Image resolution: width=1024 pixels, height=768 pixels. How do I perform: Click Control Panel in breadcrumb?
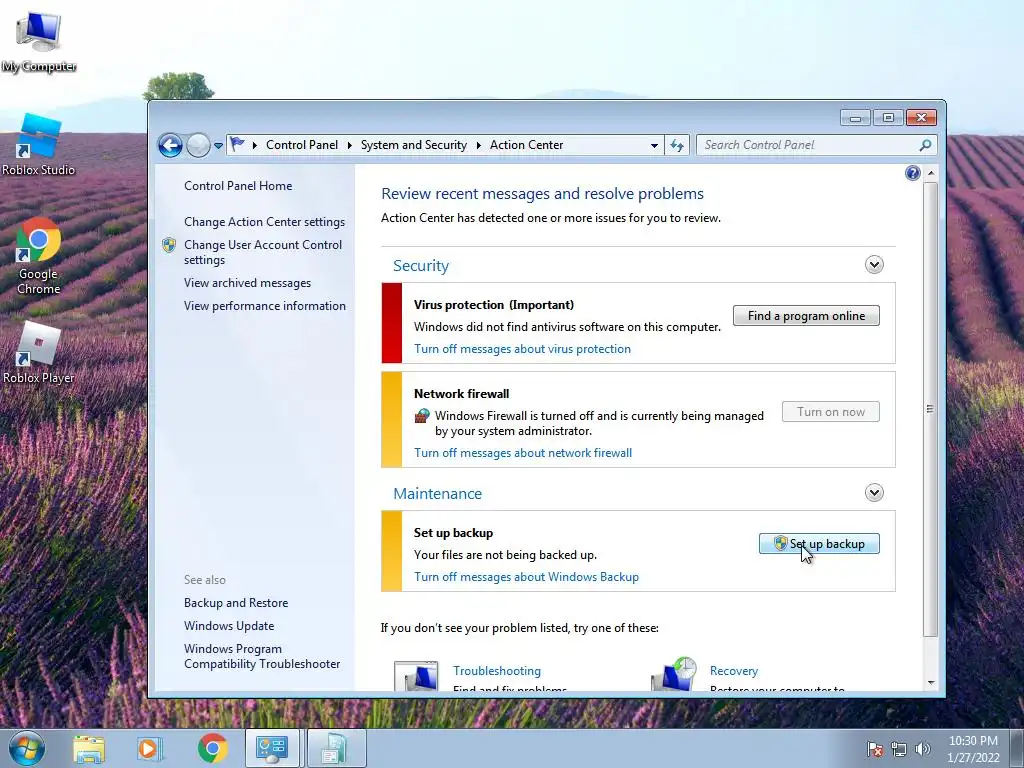302,145
